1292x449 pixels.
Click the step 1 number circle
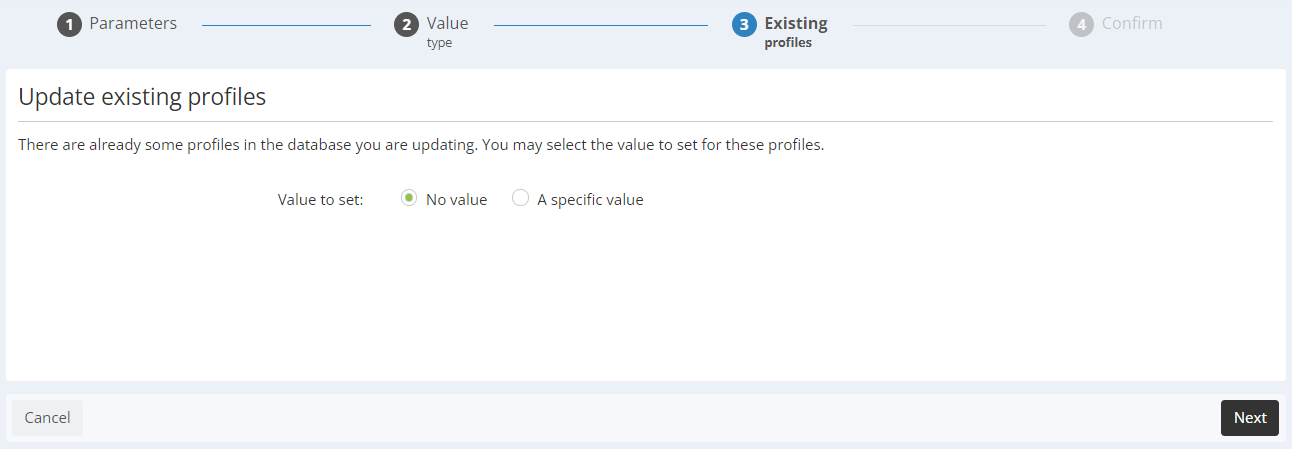pos(69,24)
